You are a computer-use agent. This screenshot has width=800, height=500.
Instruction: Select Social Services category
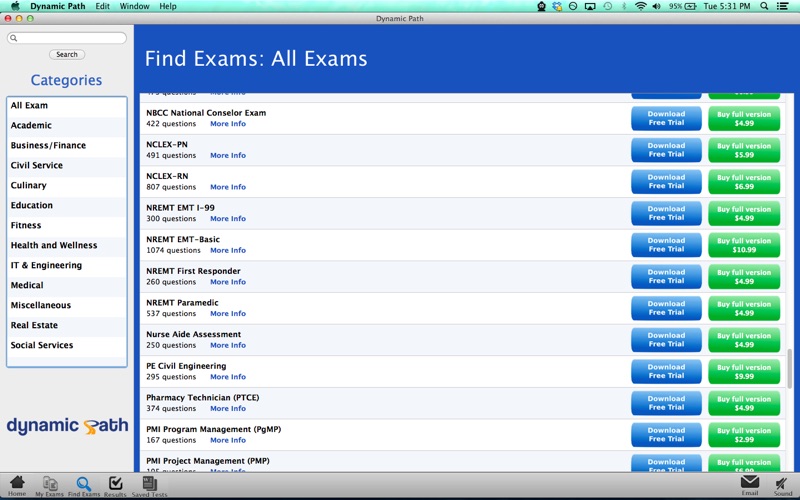67,345
